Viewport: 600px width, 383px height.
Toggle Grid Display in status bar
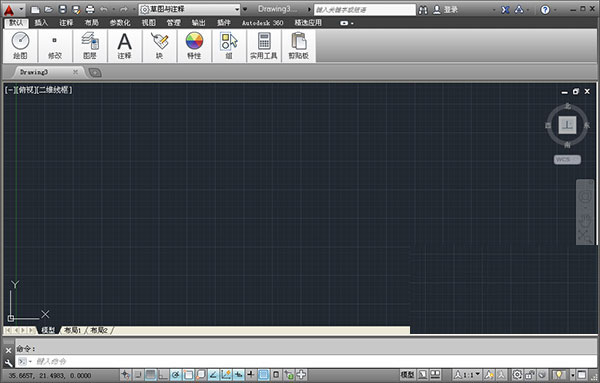[x=150, y=375]
